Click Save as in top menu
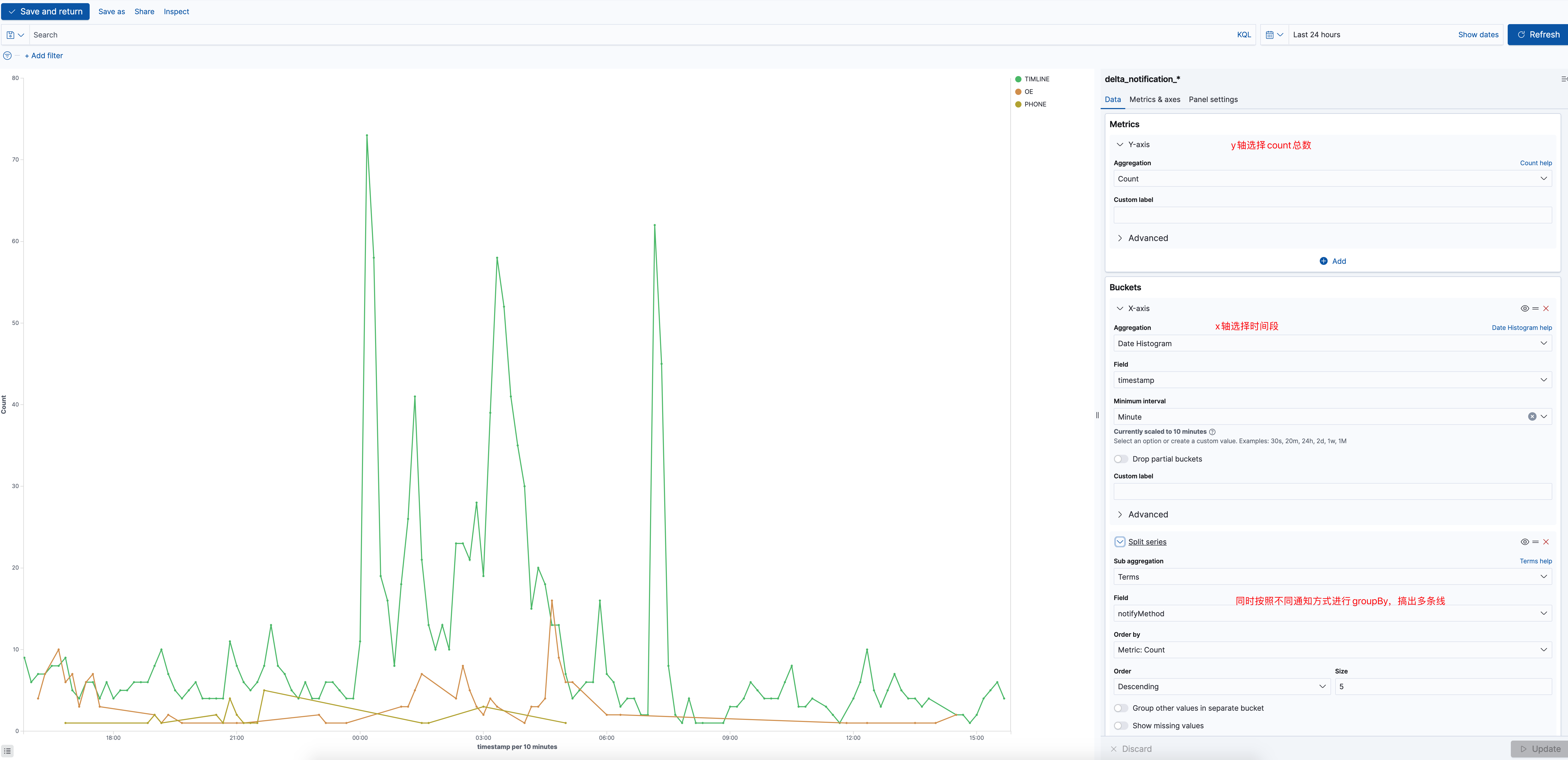The height and width of the screenshot is (760, 1568). (x=111, y=12)
